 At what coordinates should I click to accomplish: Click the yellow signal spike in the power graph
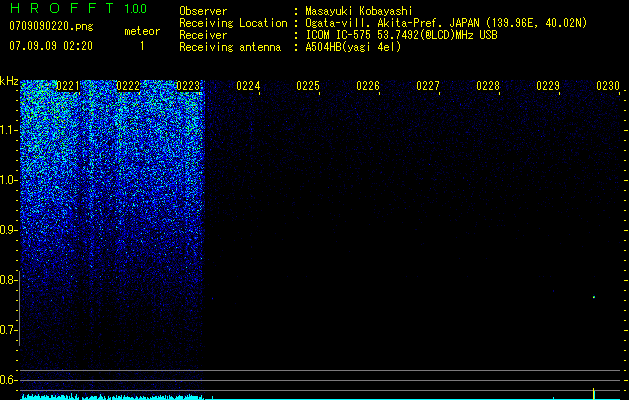click(594, 394)
